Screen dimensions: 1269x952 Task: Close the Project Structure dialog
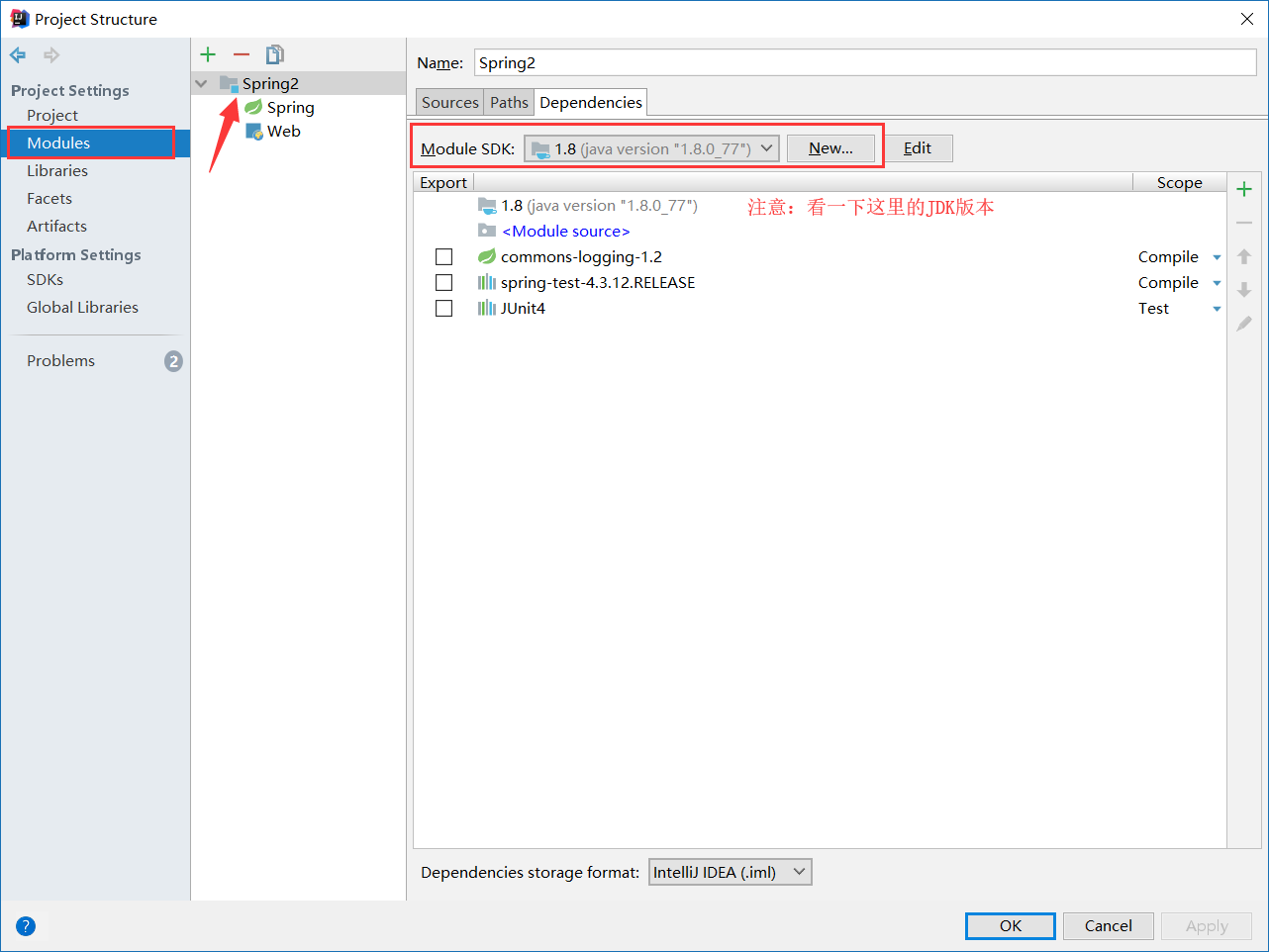tap(1247, 19)
